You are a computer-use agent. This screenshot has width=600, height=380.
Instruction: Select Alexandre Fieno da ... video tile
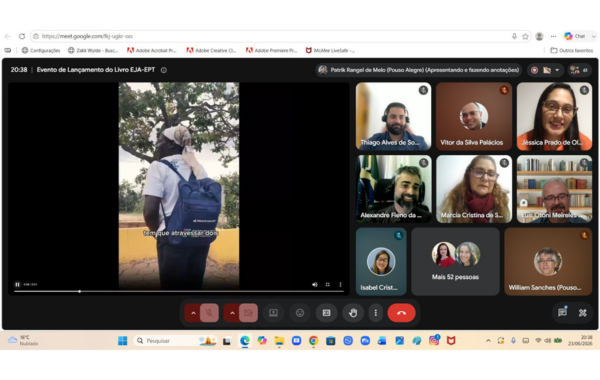pos(393,189)
